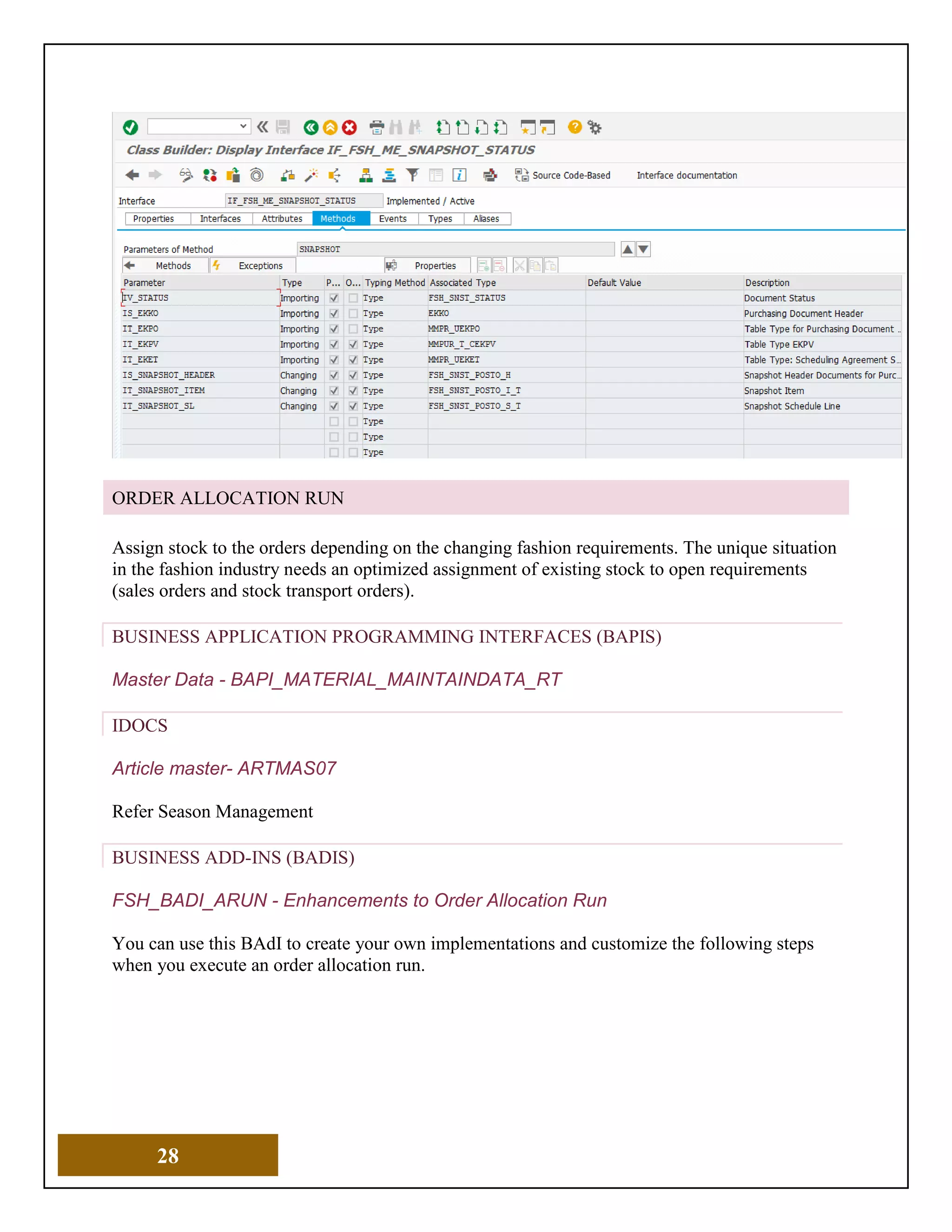Toggle Optional checkbox for IV_STATUS parameter

(353, 298)
